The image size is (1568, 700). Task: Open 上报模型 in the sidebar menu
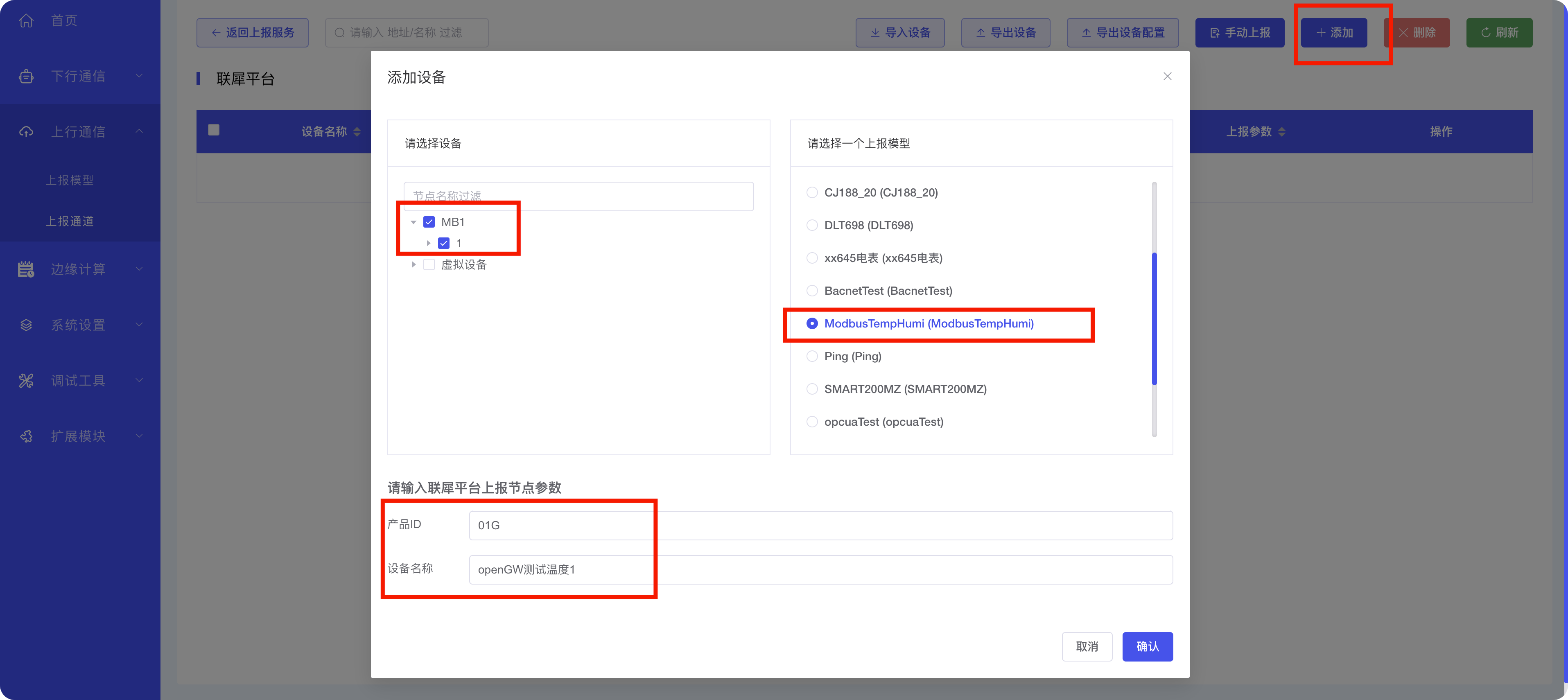(x=70, y=180)
